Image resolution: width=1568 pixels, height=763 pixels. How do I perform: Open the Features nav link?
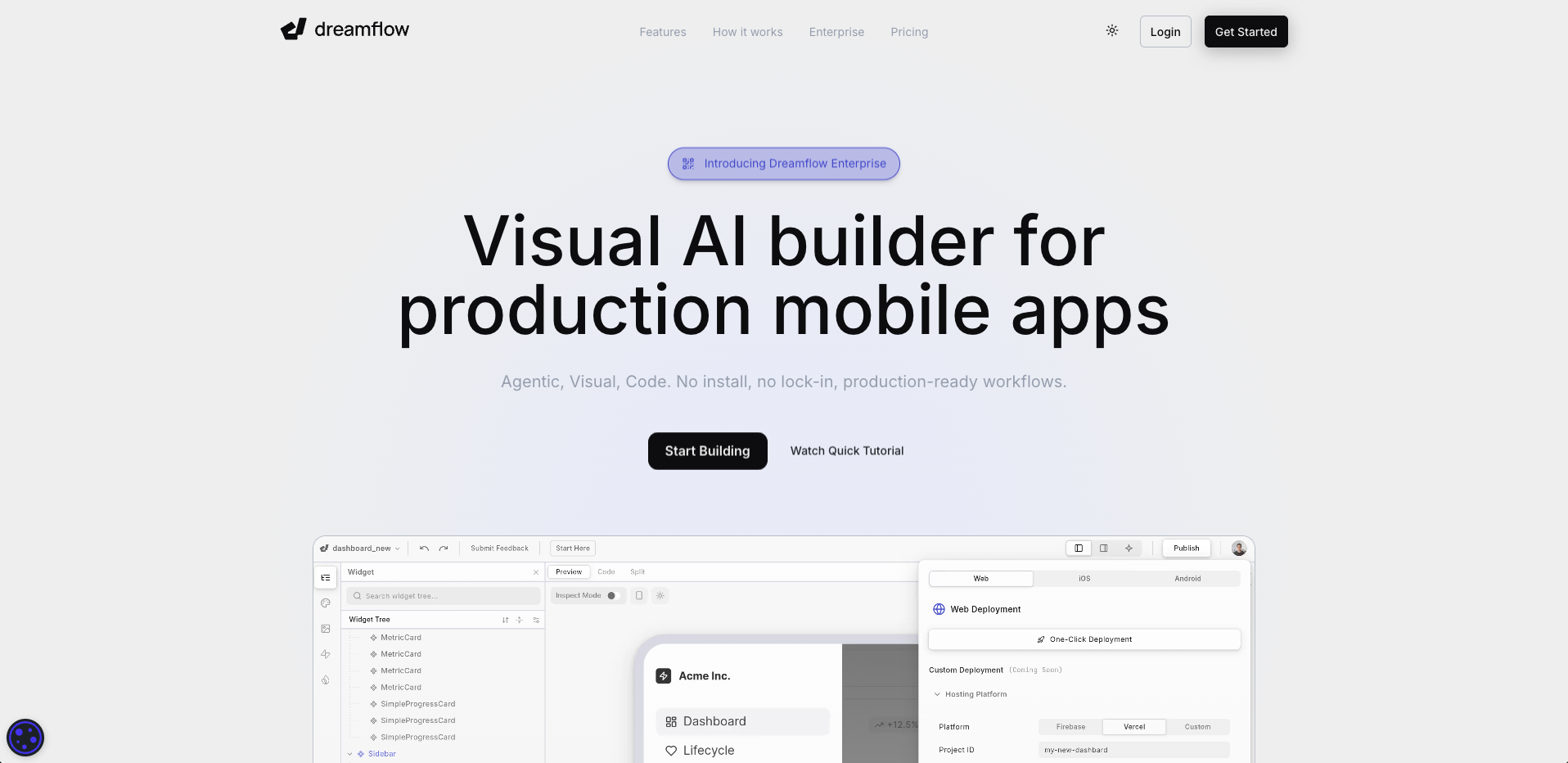pos(663,32)
